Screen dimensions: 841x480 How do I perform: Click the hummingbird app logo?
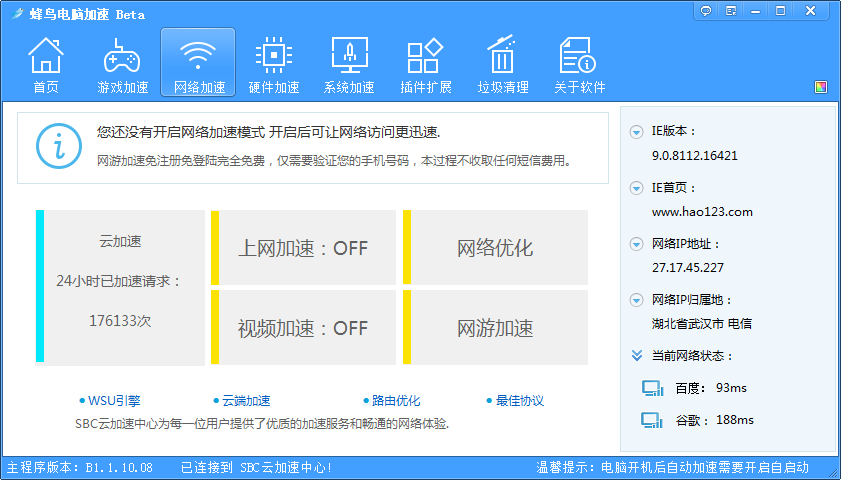17,13
